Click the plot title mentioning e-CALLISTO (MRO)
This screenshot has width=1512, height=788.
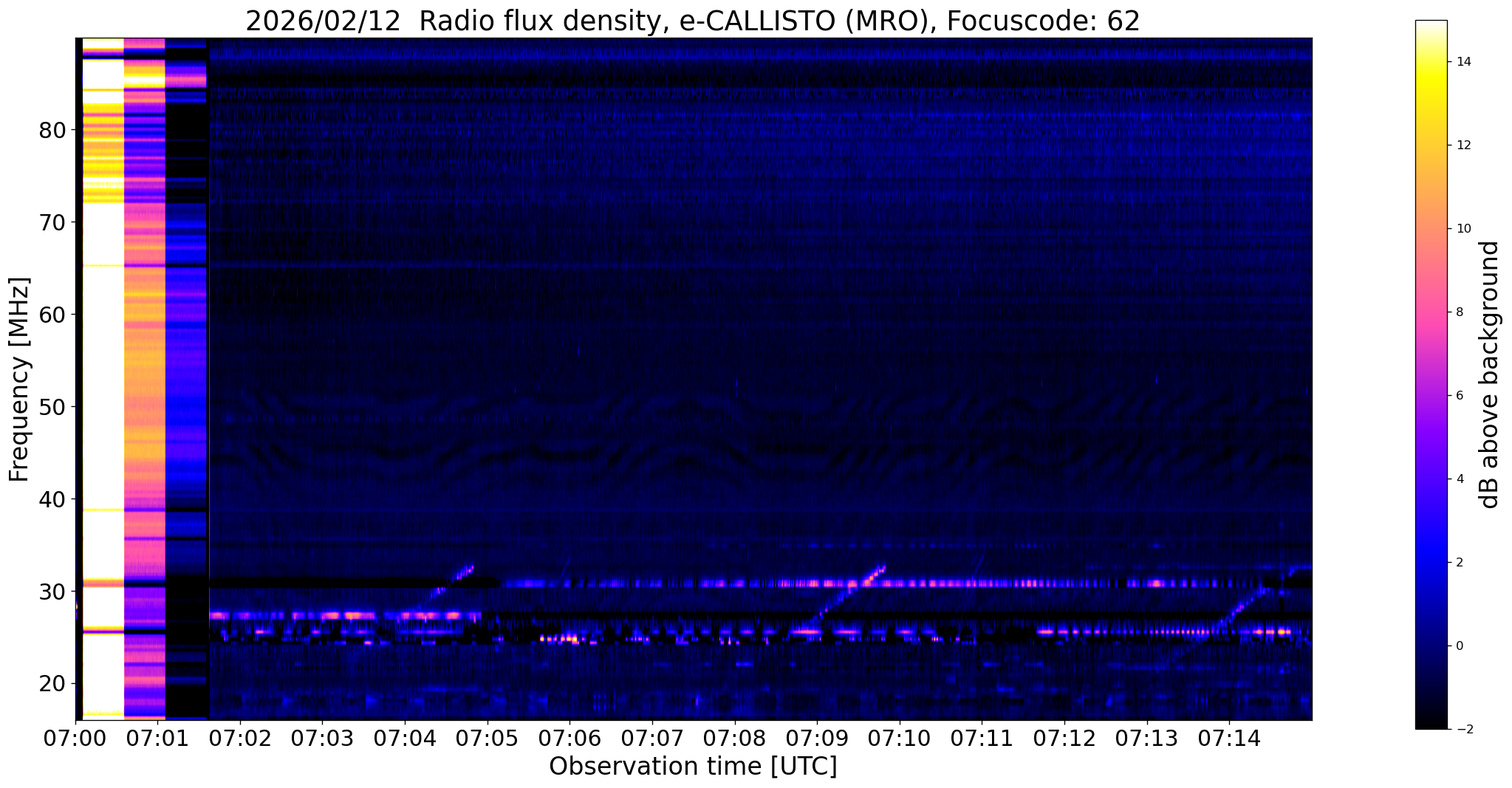(x=693, y=21)
